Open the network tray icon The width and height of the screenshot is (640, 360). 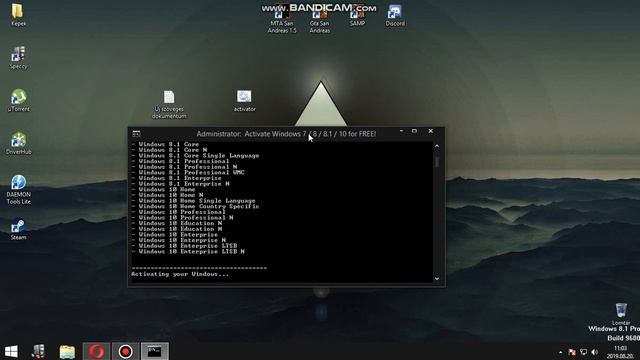tap(584, 352)
